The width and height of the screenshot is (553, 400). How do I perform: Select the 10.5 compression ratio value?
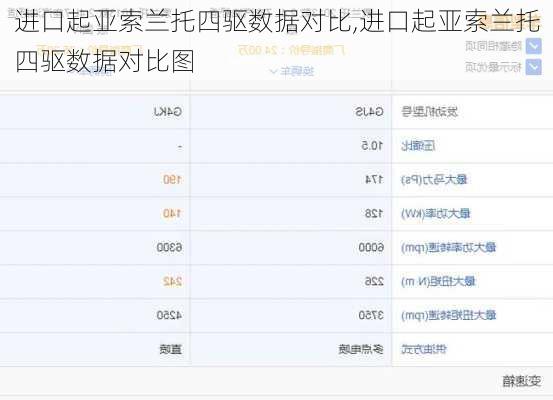372,145
